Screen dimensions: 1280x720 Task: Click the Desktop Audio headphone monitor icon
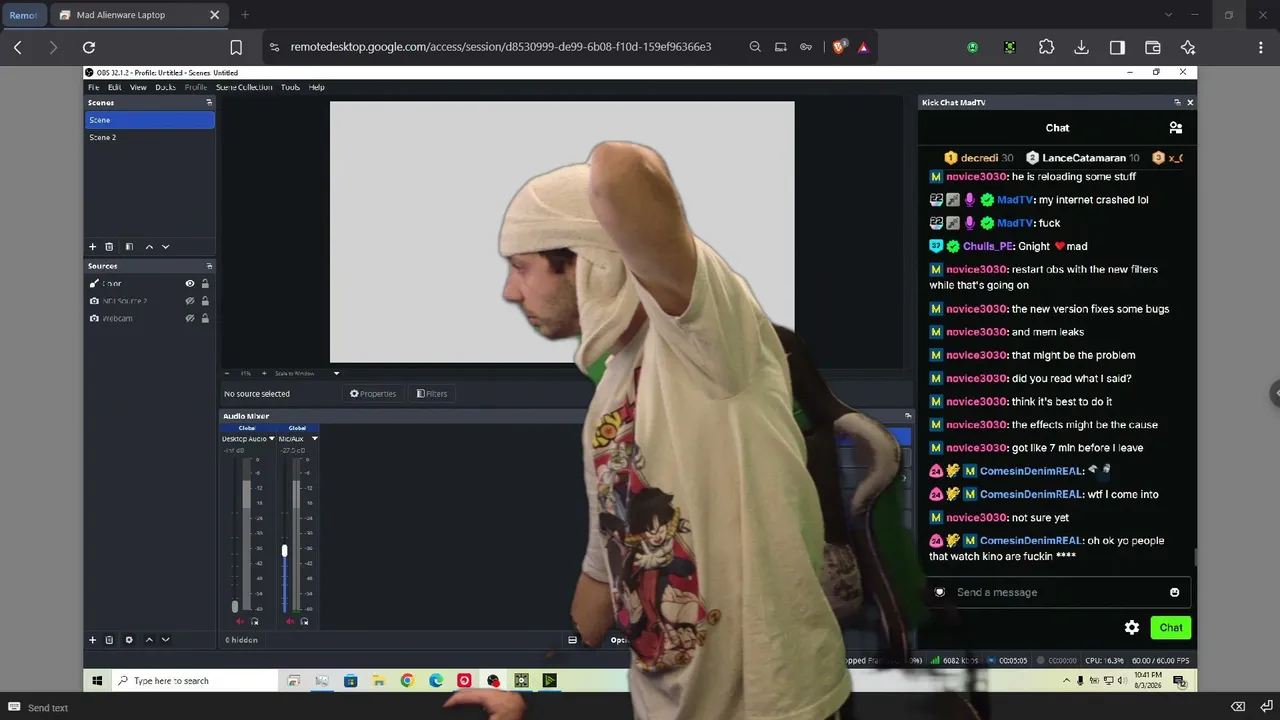pos(255,622)
